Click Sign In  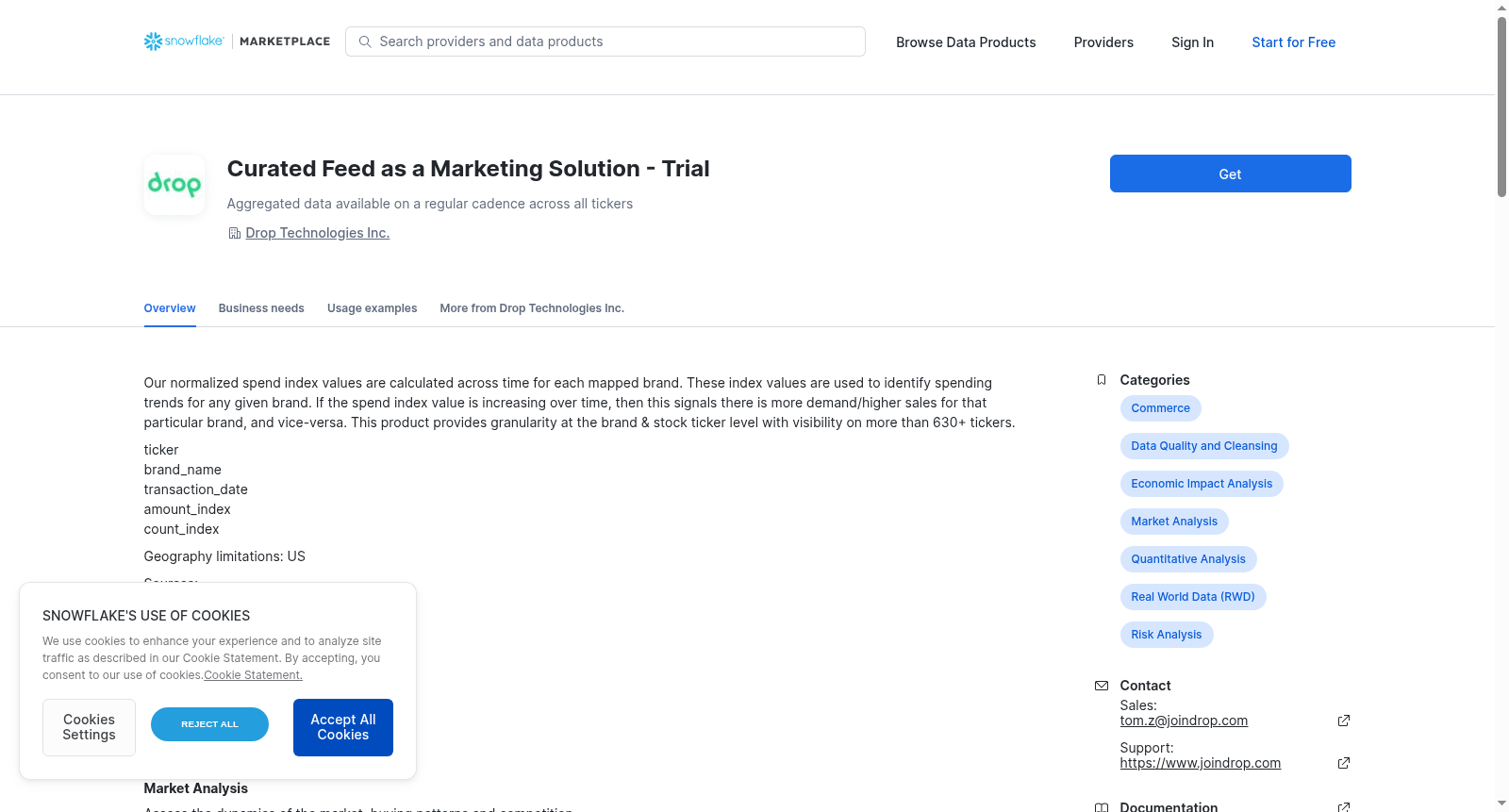coord(1192,42)
